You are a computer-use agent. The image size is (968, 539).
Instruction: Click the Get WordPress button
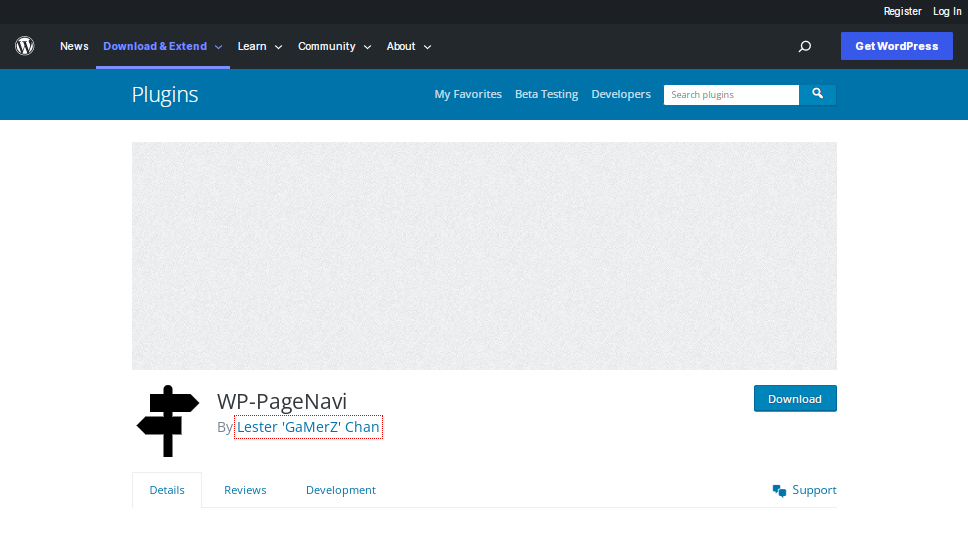coord(896,46)
